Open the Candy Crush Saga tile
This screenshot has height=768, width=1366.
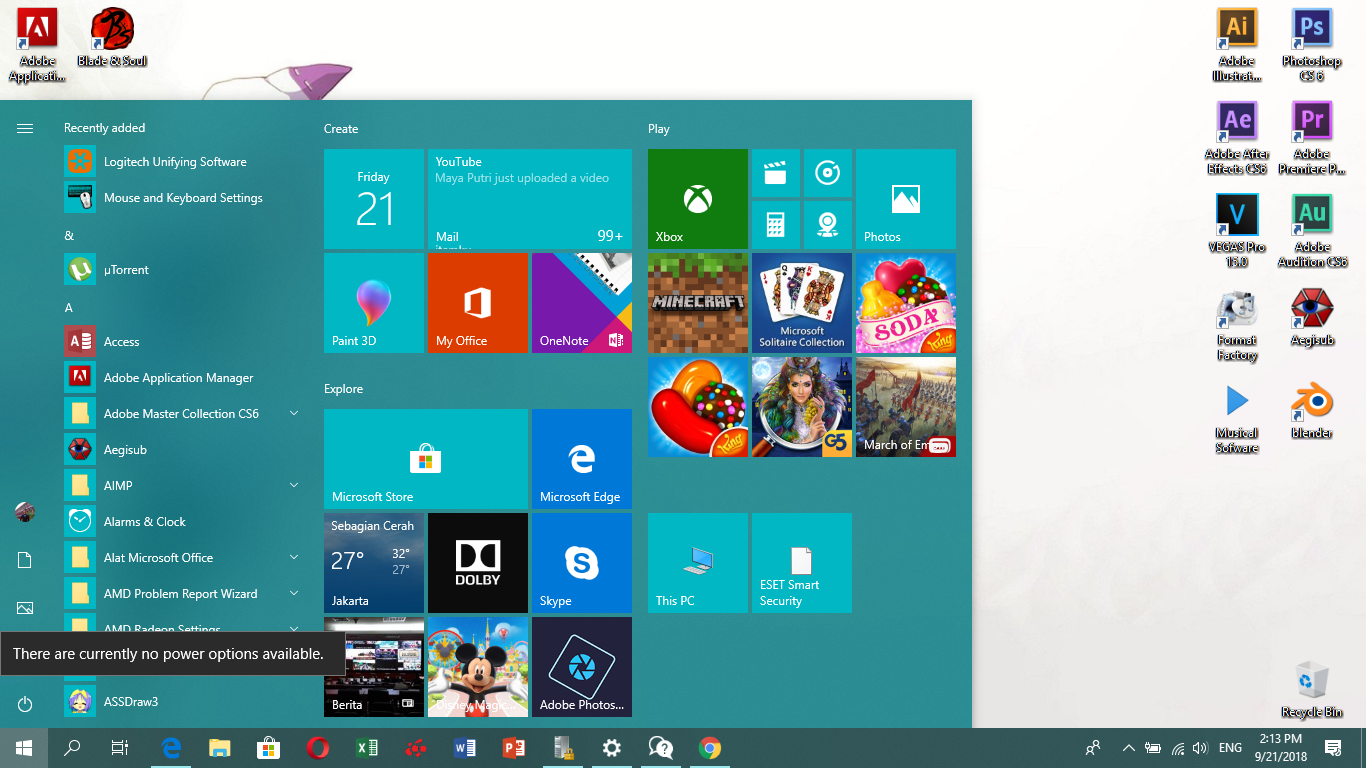click(x=698, y=407)
